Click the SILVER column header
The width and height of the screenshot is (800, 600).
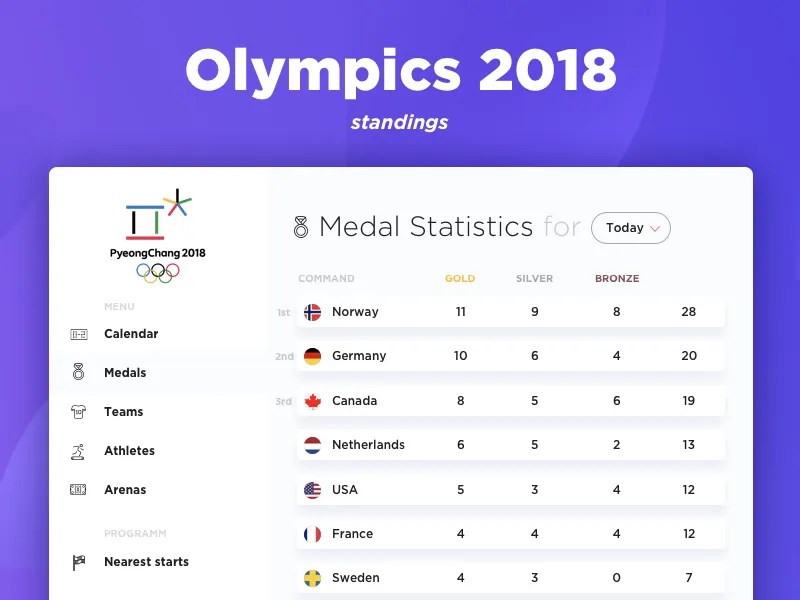(534, 278)
